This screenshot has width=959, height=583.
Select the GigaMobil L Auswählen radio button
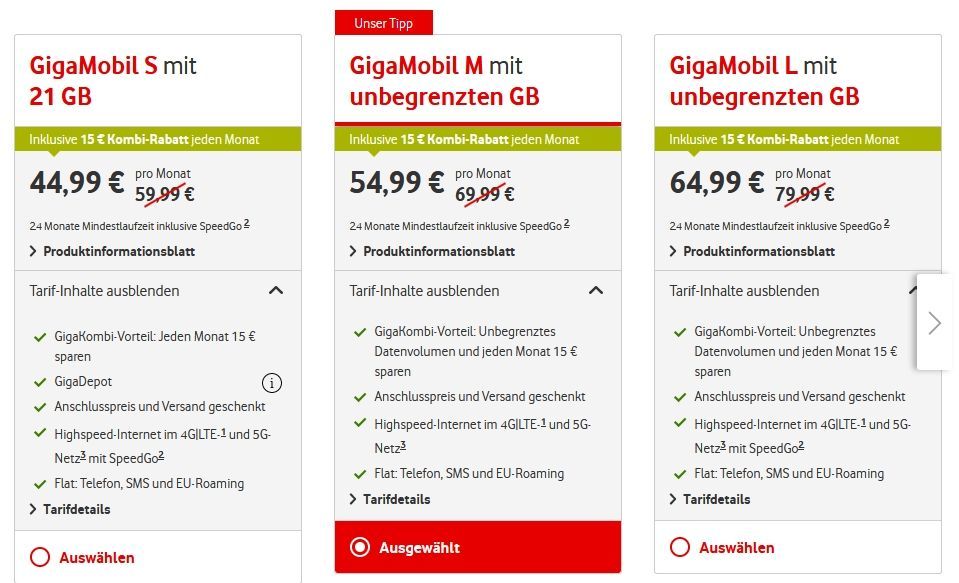point(680,547)
